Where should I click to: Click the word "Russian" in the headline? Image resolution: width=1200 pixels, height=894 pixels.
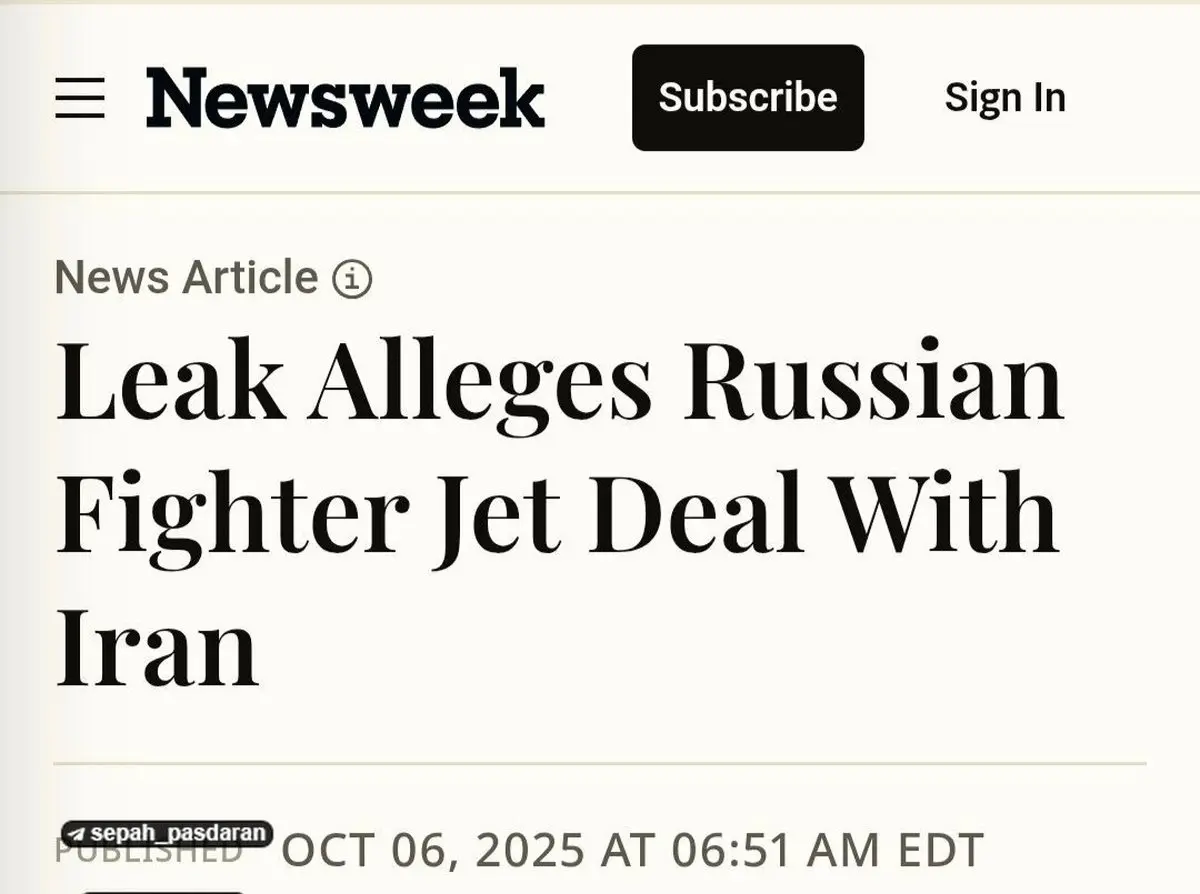(x=873, y=383)
